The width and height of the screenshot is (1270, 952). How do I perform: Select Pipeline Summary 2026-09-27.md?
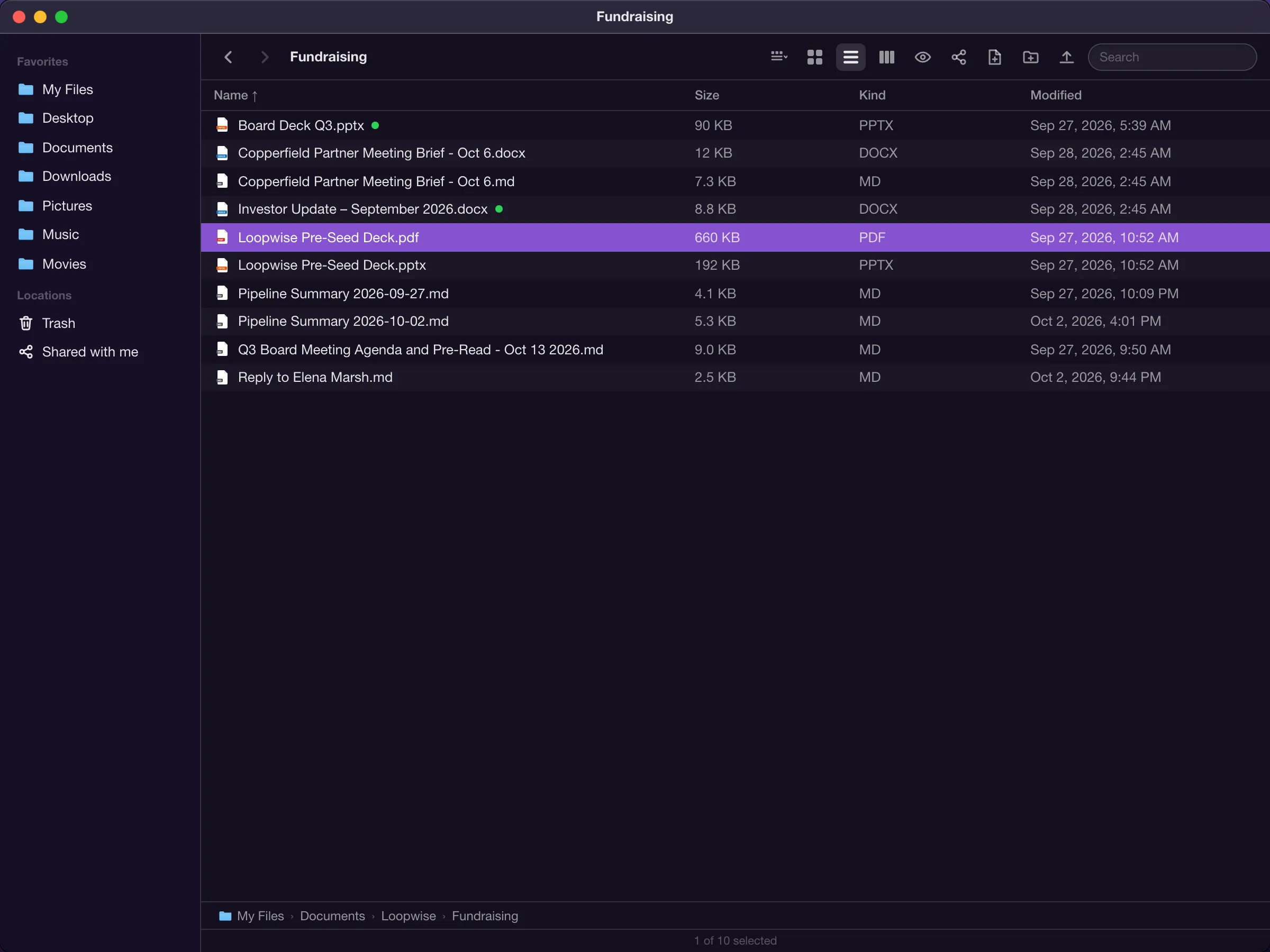point(735,293)
